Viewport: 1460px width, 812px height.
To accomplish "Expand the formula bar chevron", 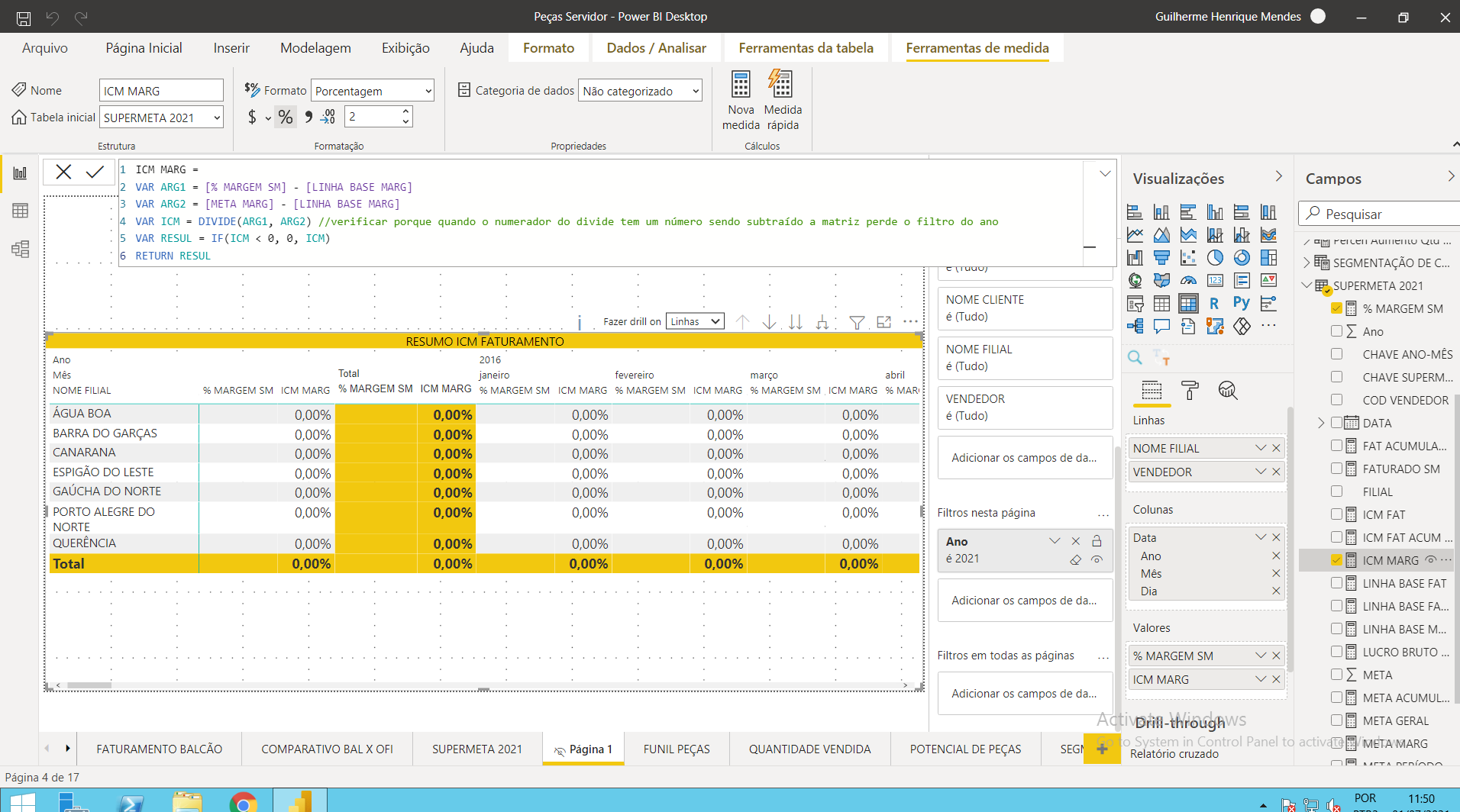I will (1105, 174).
